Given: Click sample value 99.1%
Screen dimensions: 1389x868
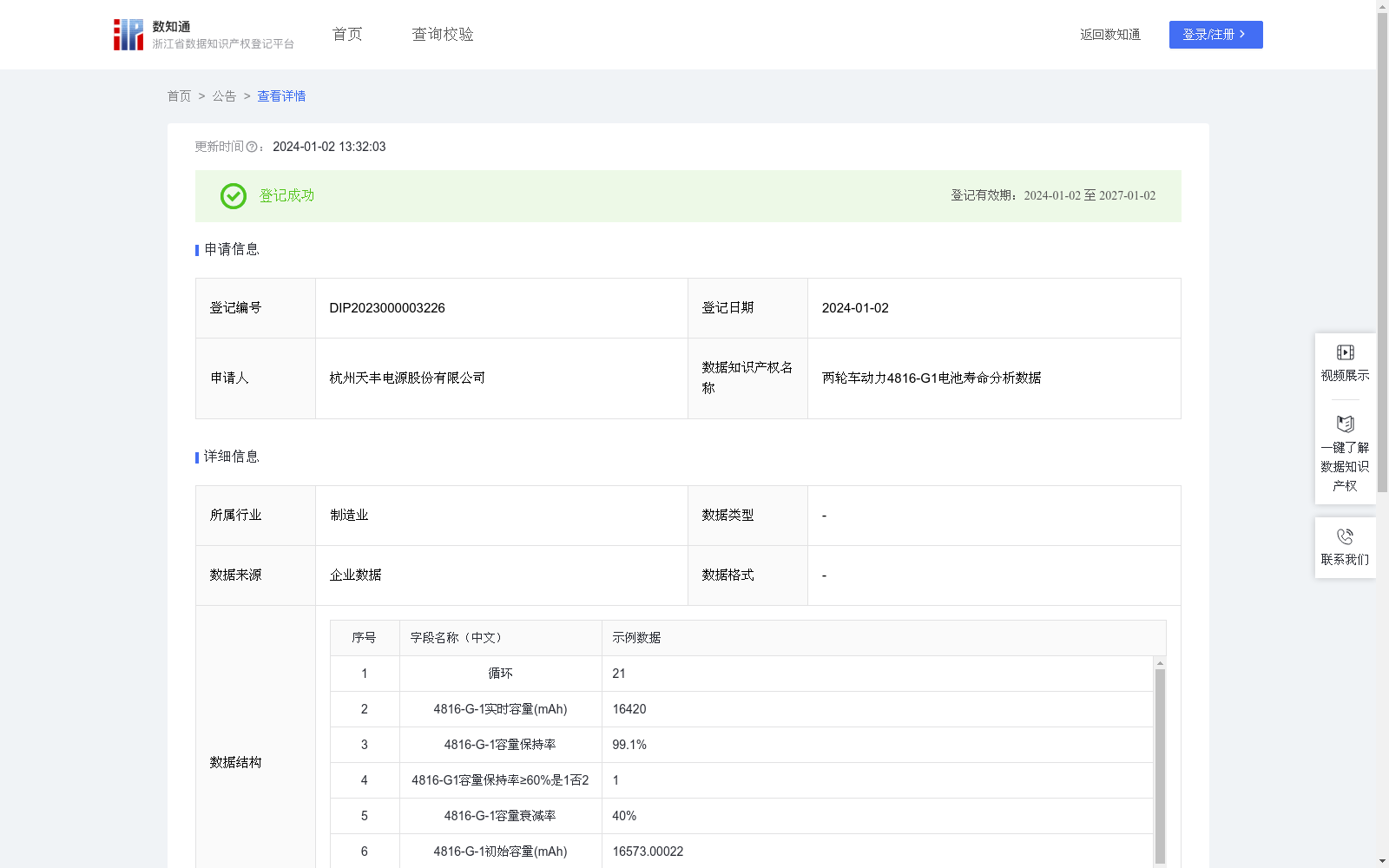Looking at the screenshot, I should coord(629,745).
